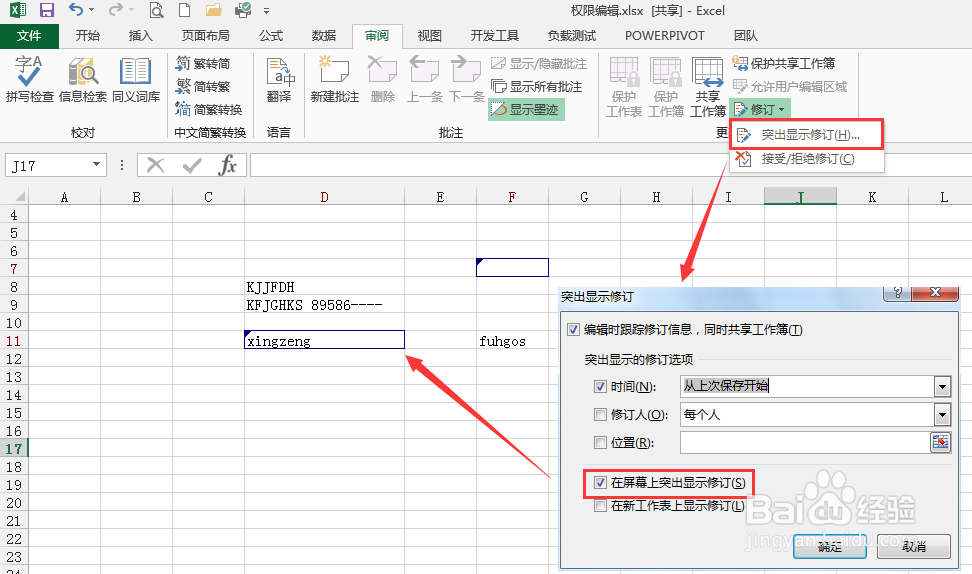Go to 下一条 next comment

466,79
